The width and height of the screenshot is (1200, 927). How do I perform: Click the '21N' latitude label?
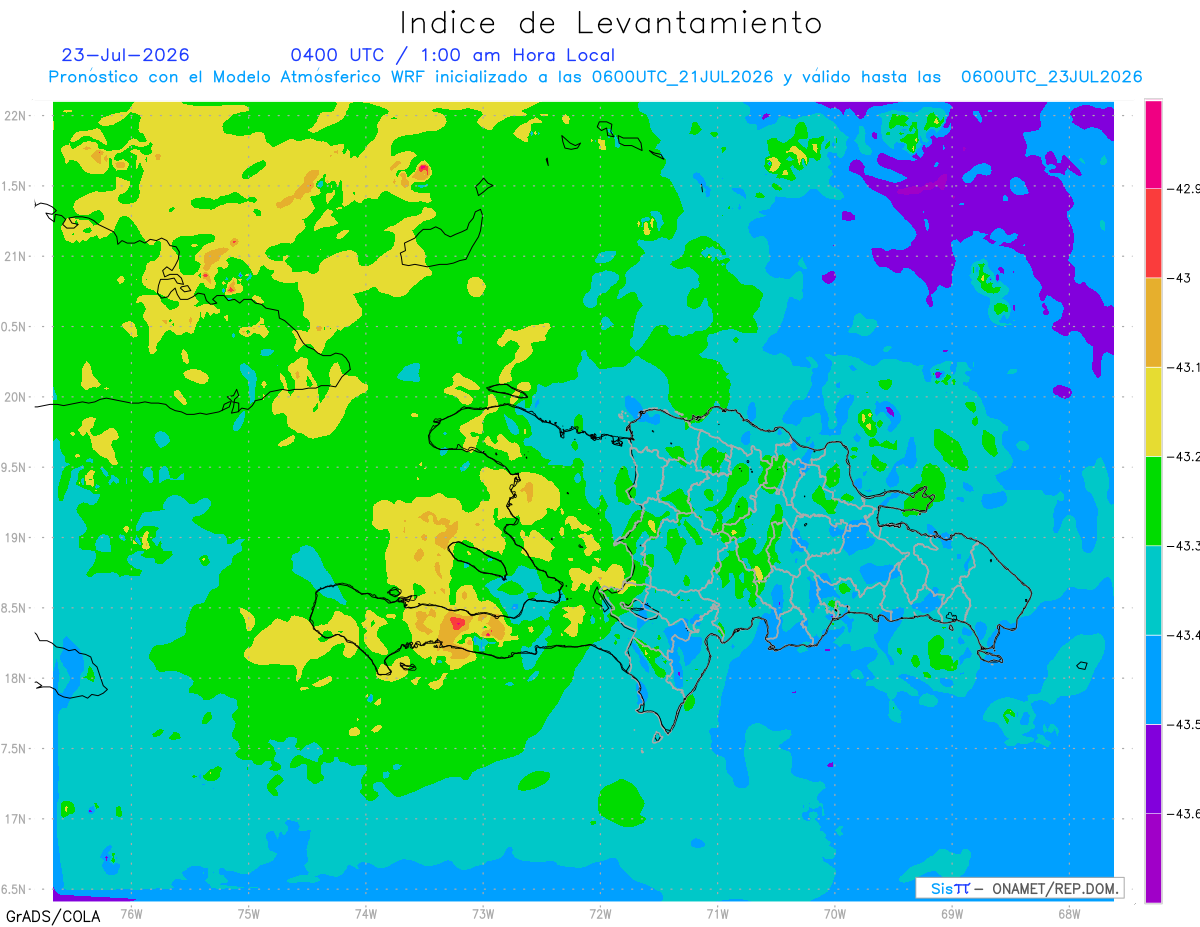coord(17,256)
